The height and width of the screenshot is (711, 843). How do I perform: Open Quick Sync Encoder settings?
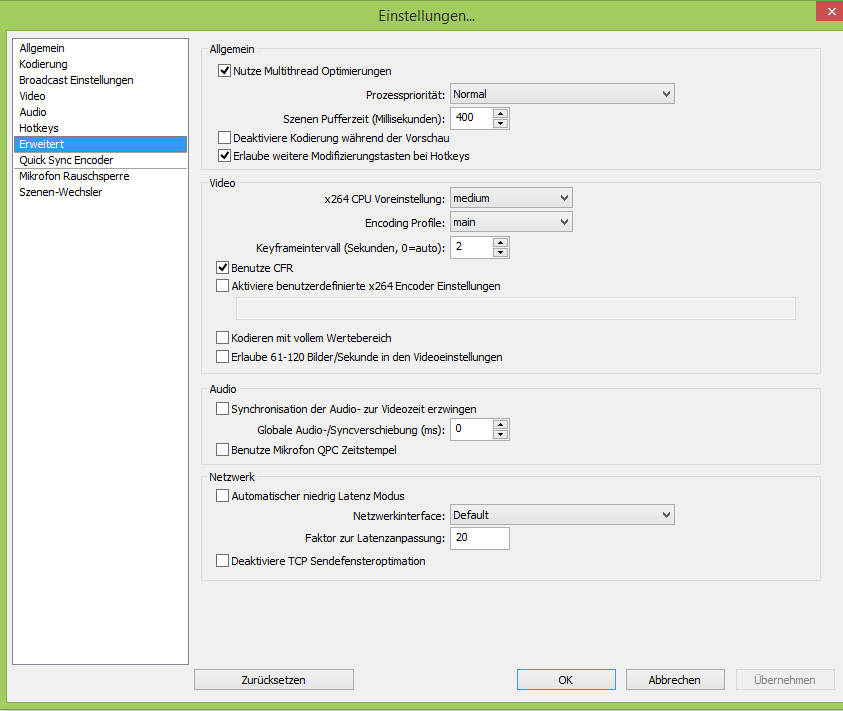point(100,160)
